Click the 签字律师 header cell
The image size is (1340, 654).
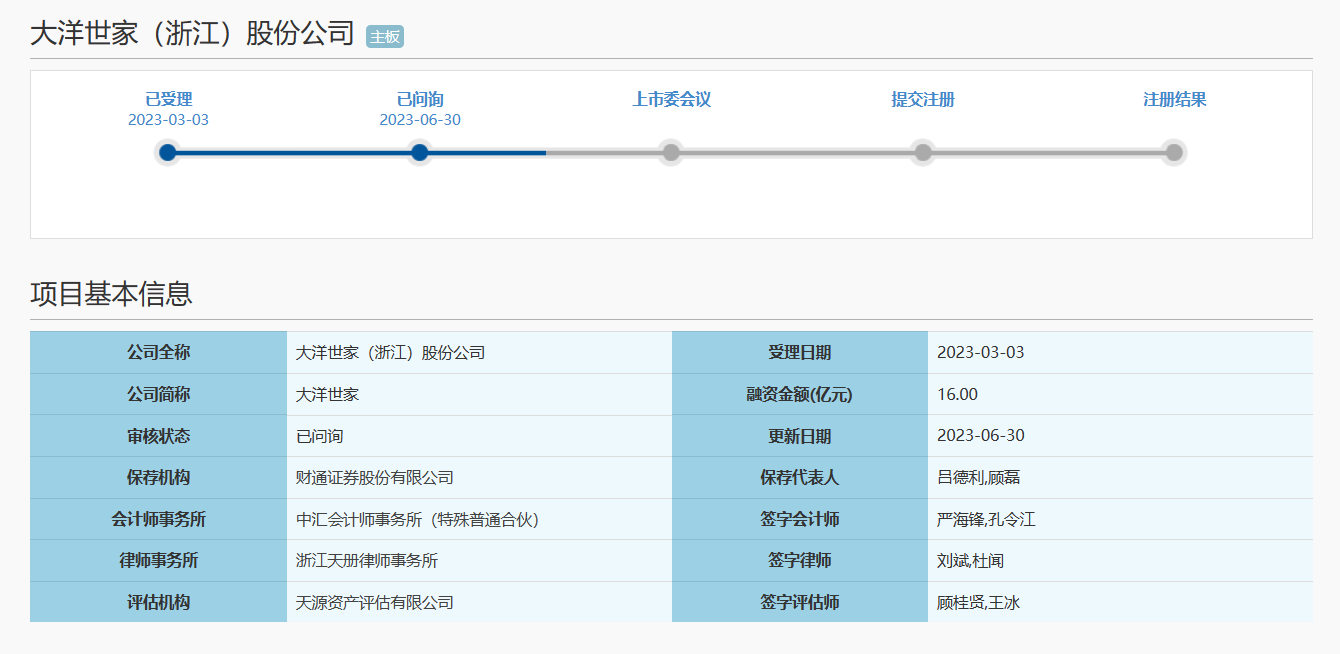pos(800,561)
